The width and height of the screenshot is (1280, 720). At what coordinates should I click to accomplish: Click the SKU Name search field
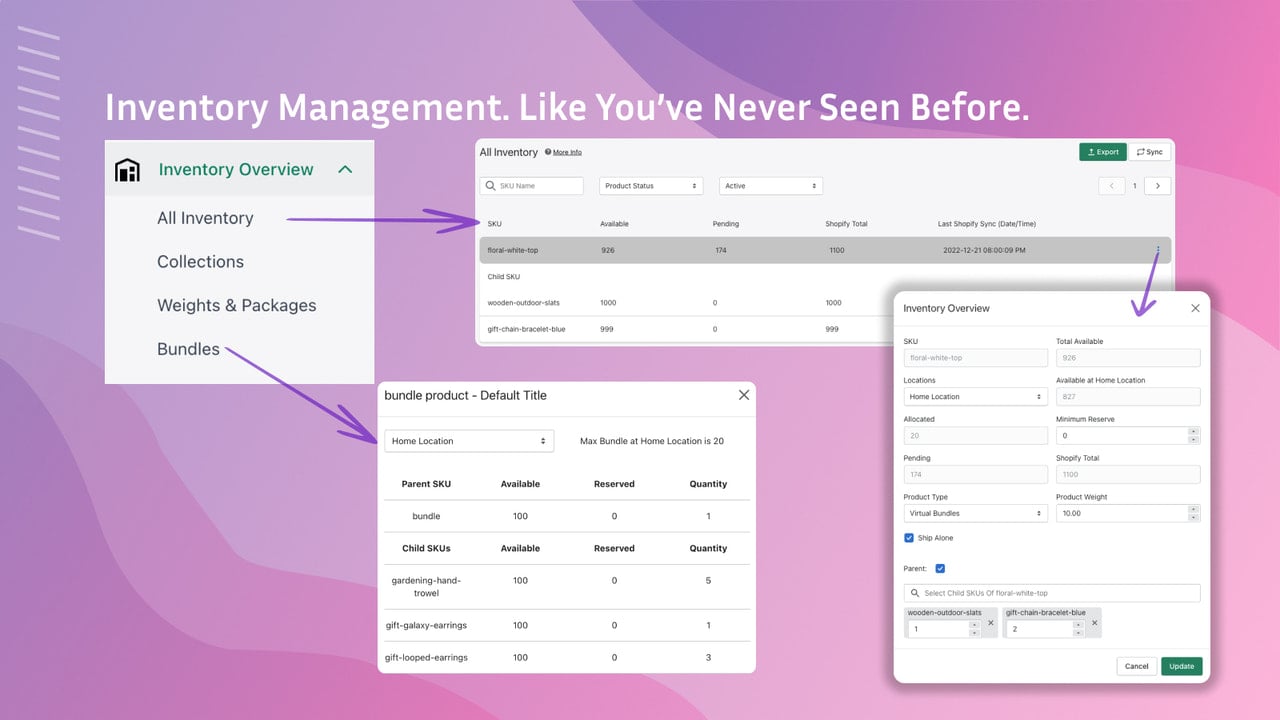click(532, 186)
